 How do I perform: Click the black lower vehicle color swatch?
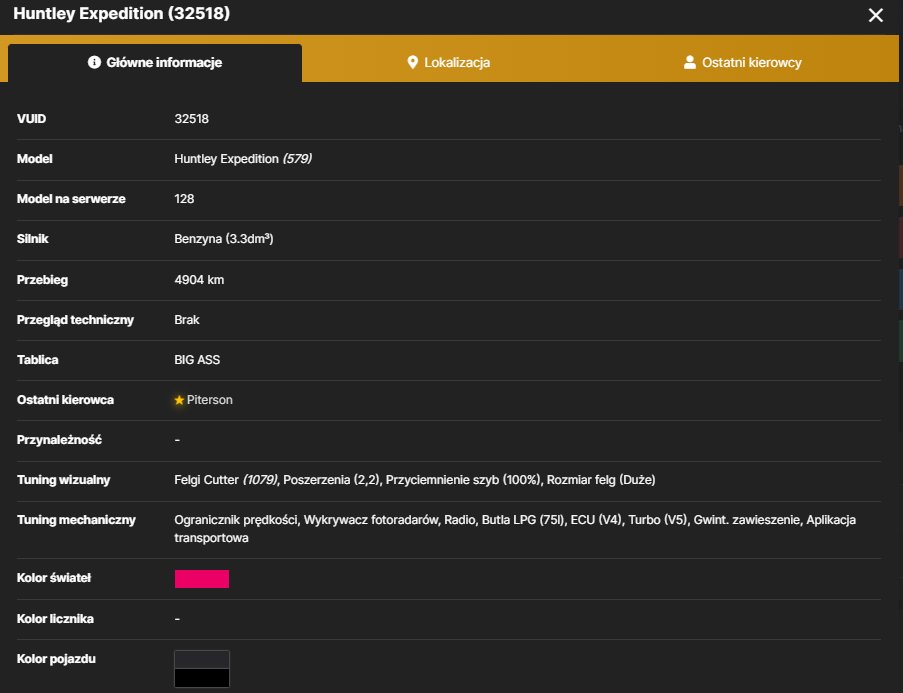pyautogui.click(x=202, y=678)
